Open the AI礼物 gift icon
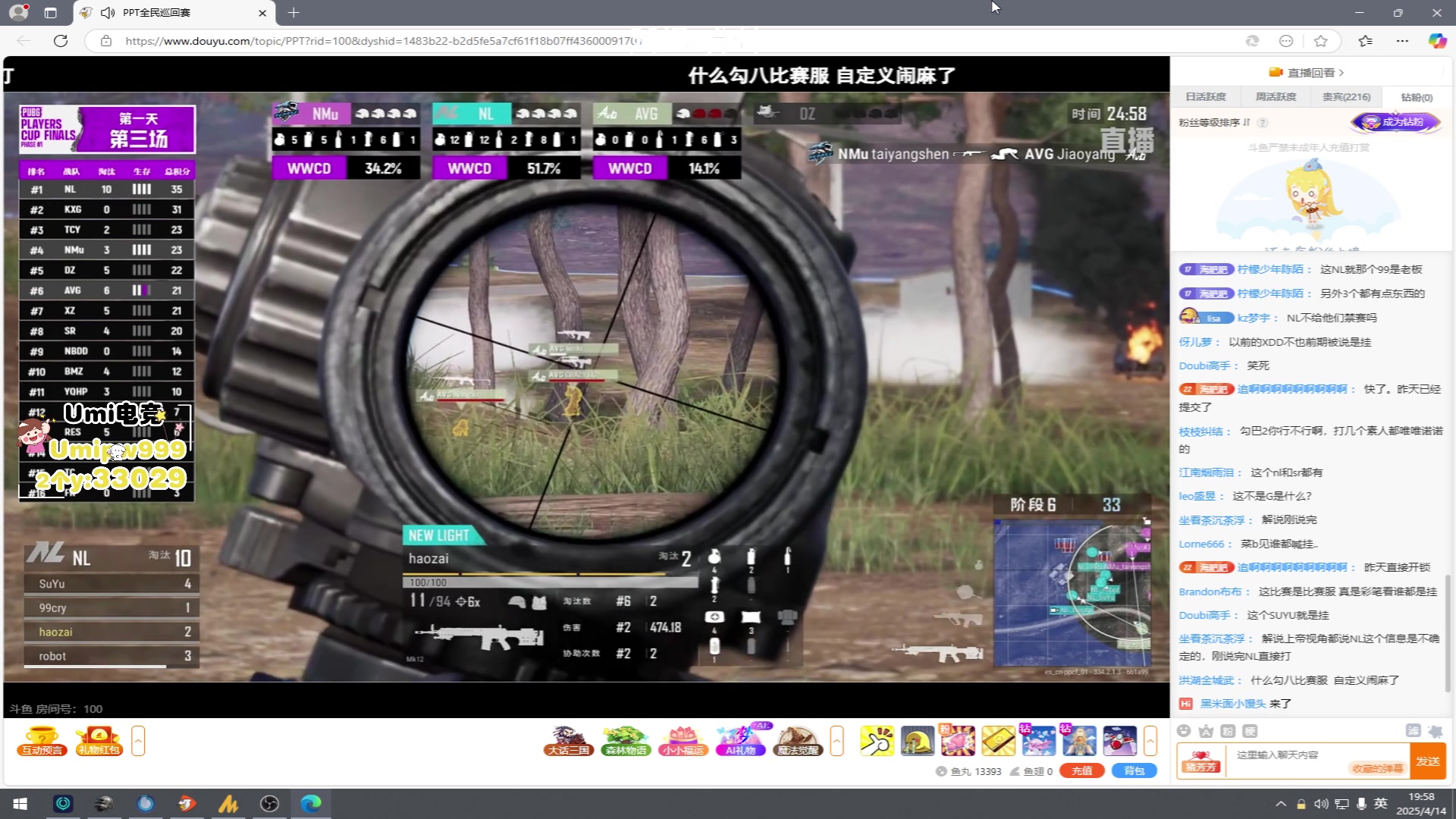 point(741,741)
